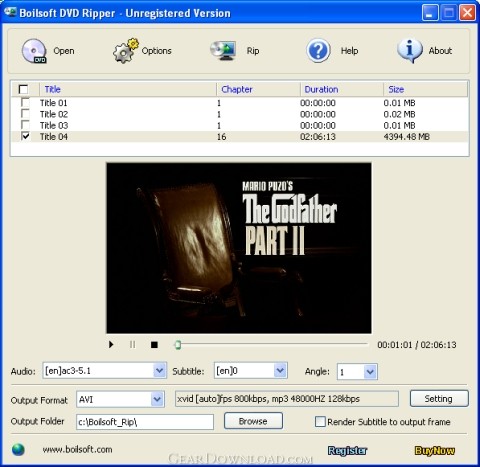The image size is (480, 467).
Task: Expand the Output Format AVI dropdown
Action: pyautogui.click(x=157, y=399)
